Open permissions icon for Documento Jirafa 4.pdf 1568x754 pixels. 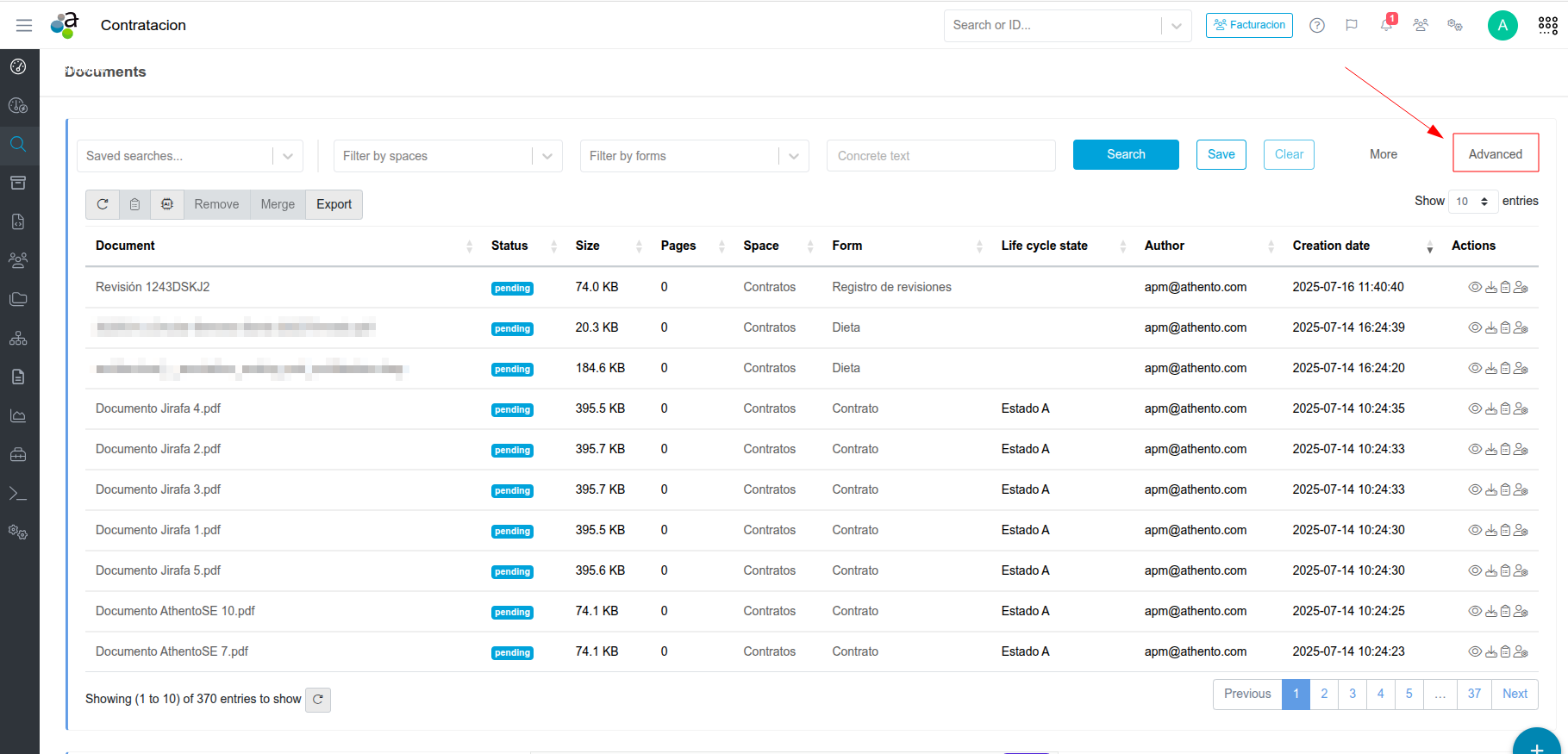click(x=1521, y=408)
